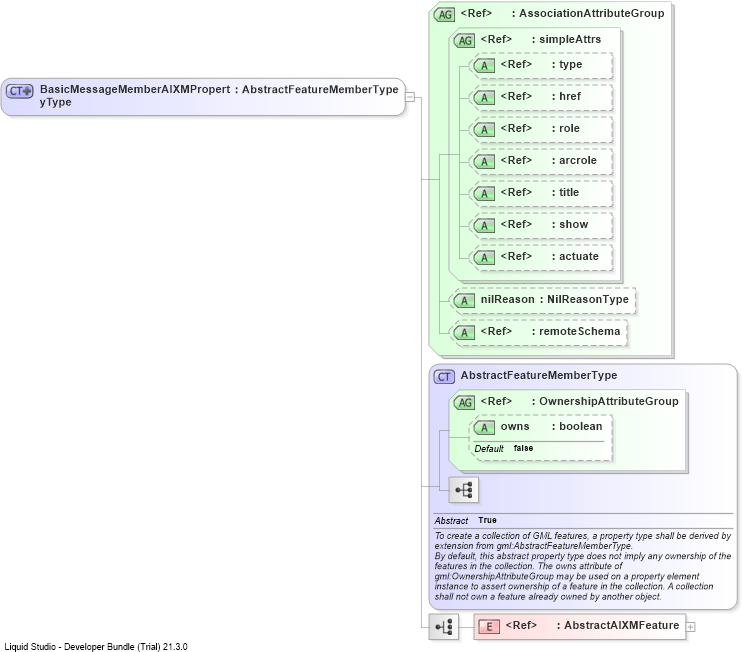Image resolution: width=742 pixels, height=652 pixels.
Task: Click the E icon of AbstractAIXMFeature
Action: [489, 627]
